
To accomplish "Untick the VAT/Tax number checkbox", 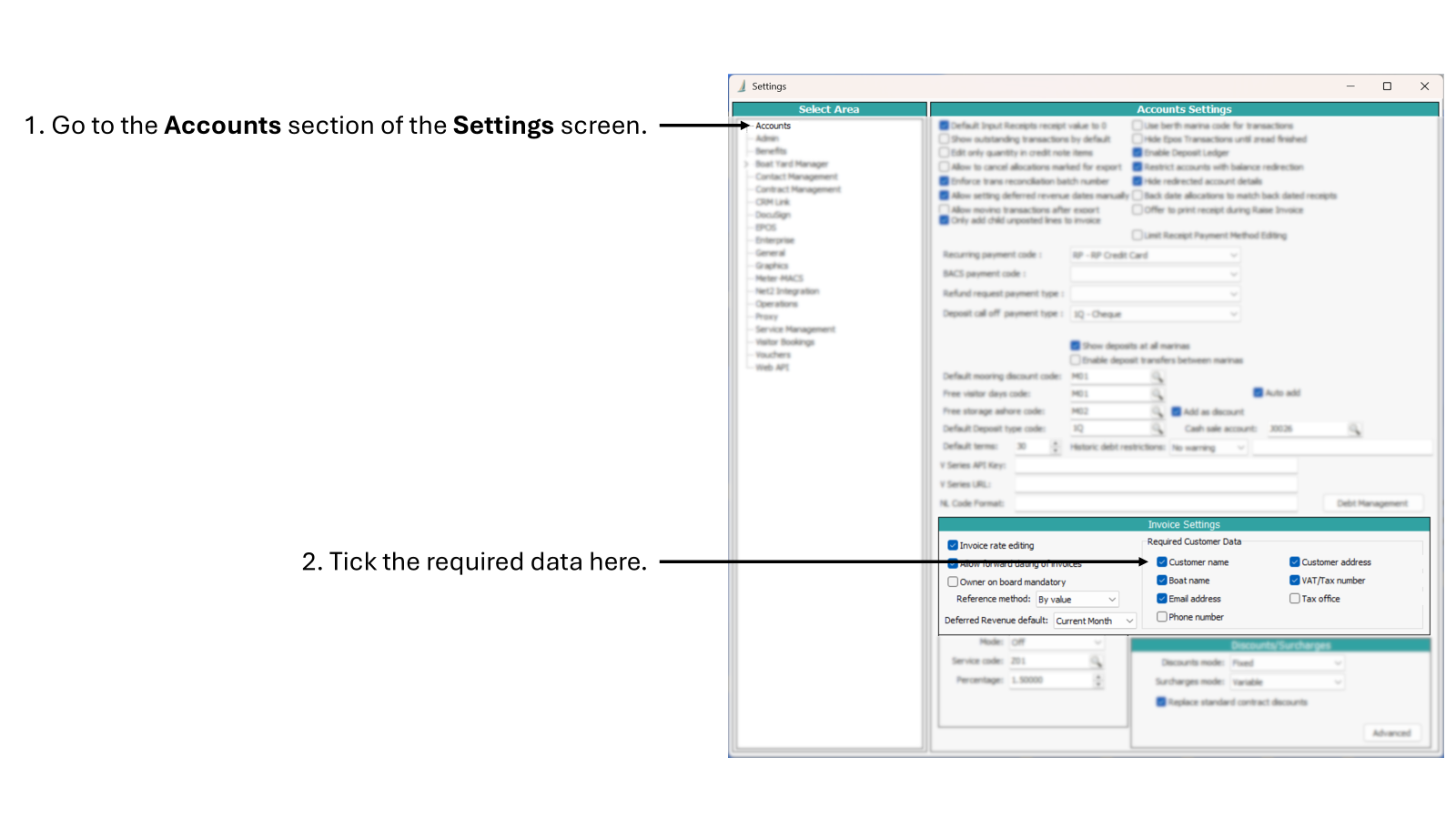I will pos(1294,581).
